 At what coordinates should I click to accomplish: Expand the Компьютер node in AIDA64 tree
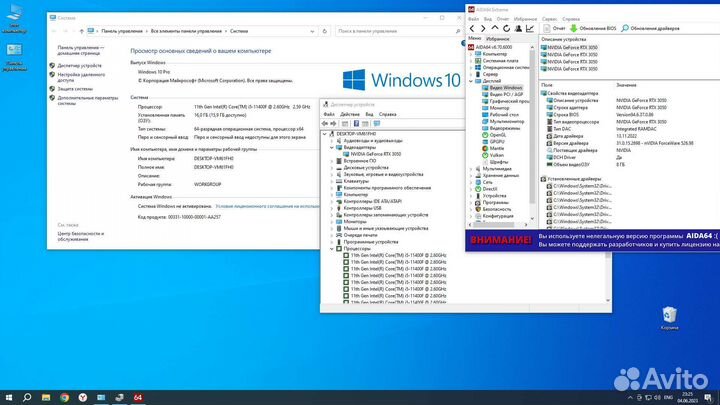coord(471,54)
